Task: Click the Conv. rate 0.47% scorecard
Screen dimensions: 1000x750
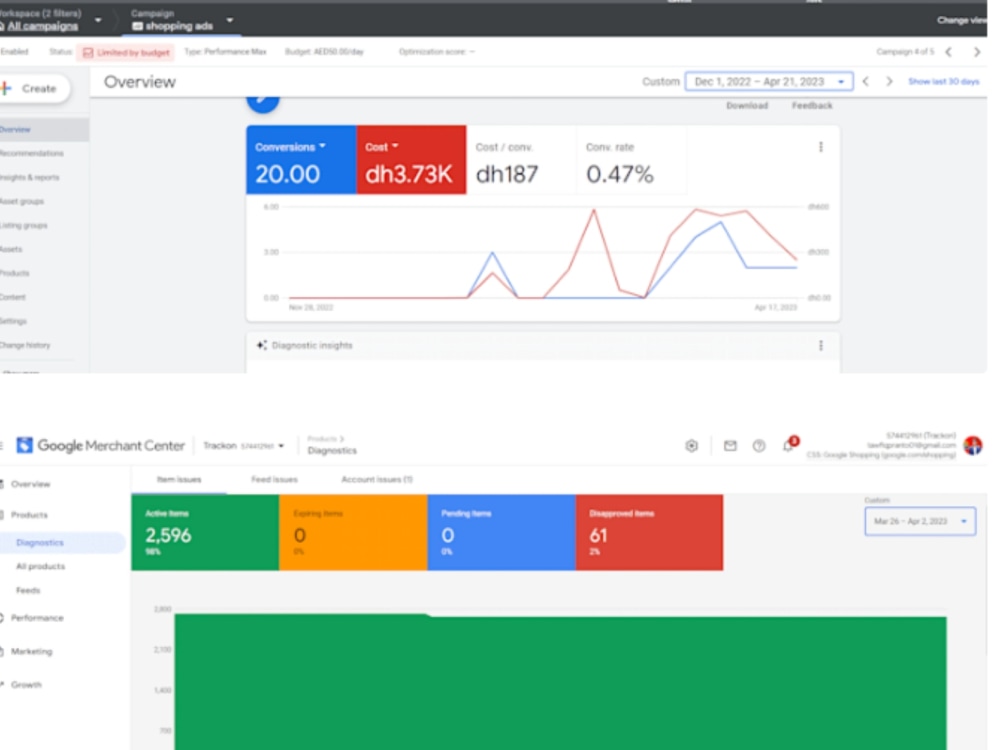Action: tap(631, 160)
